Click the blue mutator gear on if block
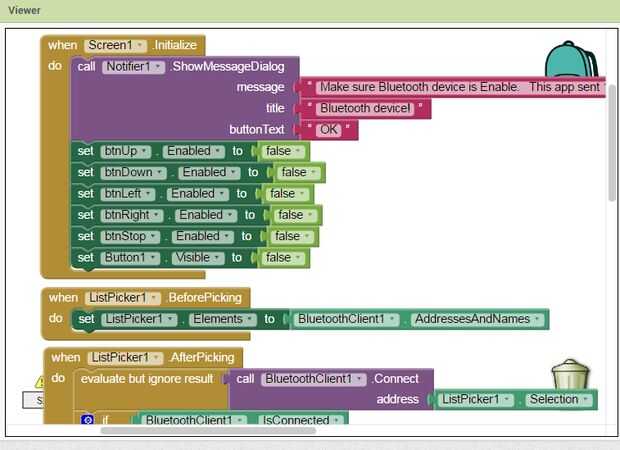 click(x=87, y=420)
